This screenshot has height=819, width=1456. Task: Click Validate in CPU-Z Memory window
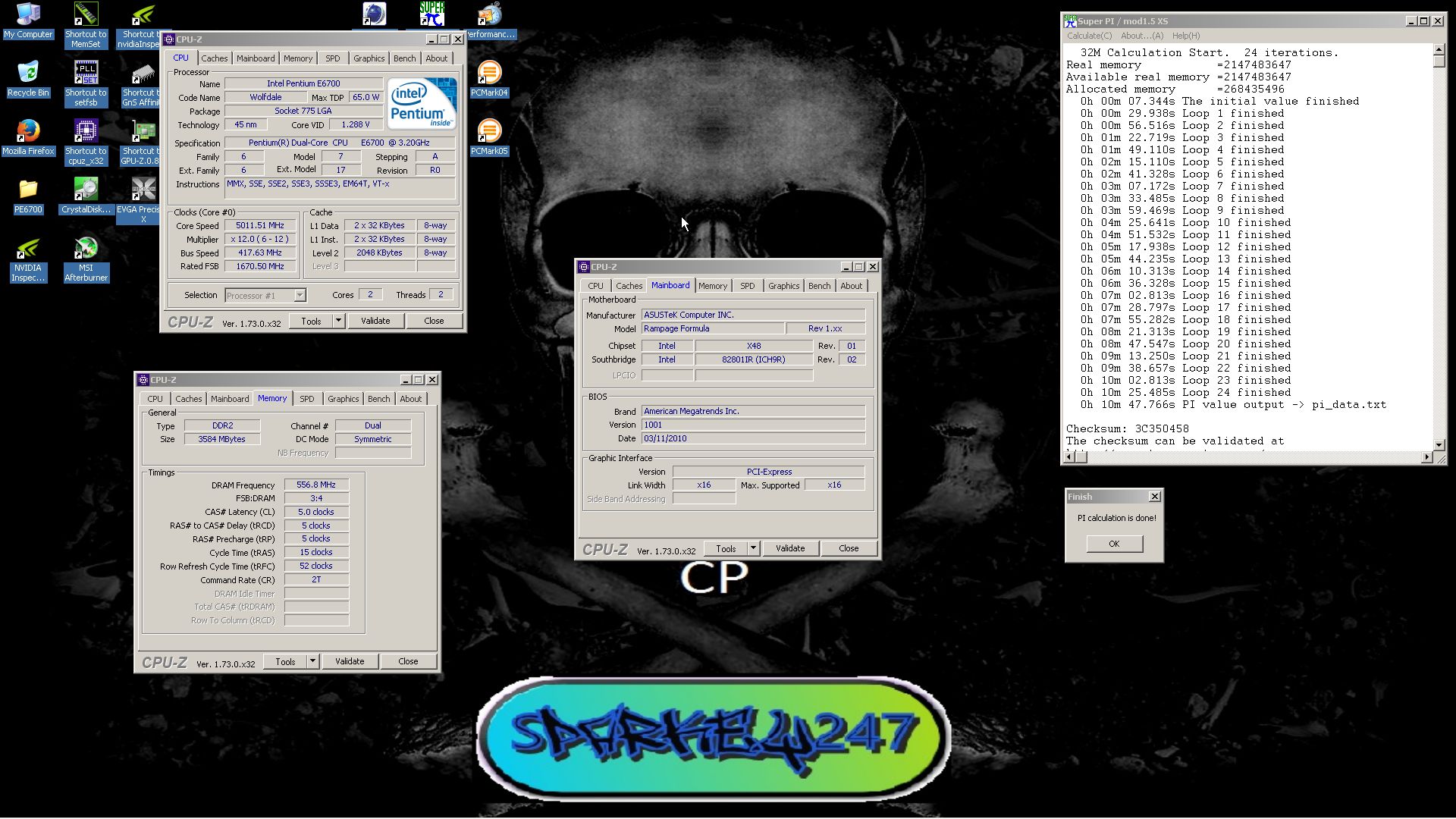(350, 661)
